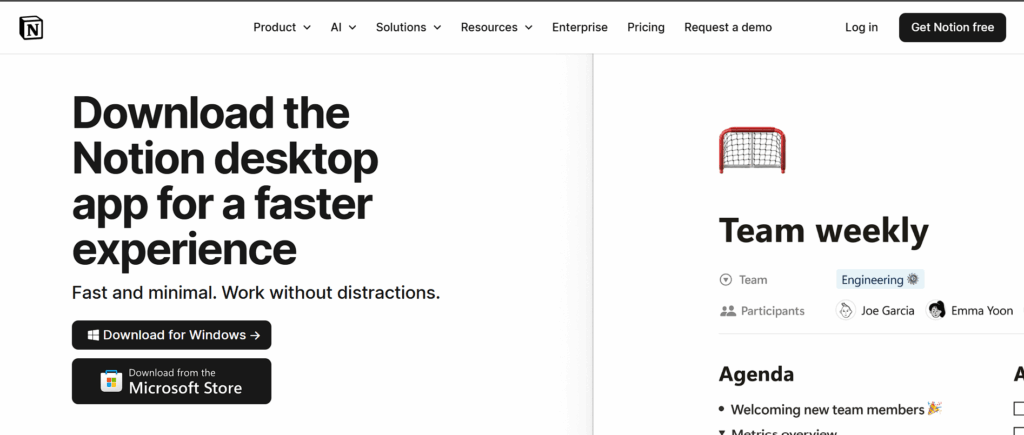This screenshot has width=1024, height=435.
Task: Click the Team property dropdown icon
Action: (x=726, y=280)
